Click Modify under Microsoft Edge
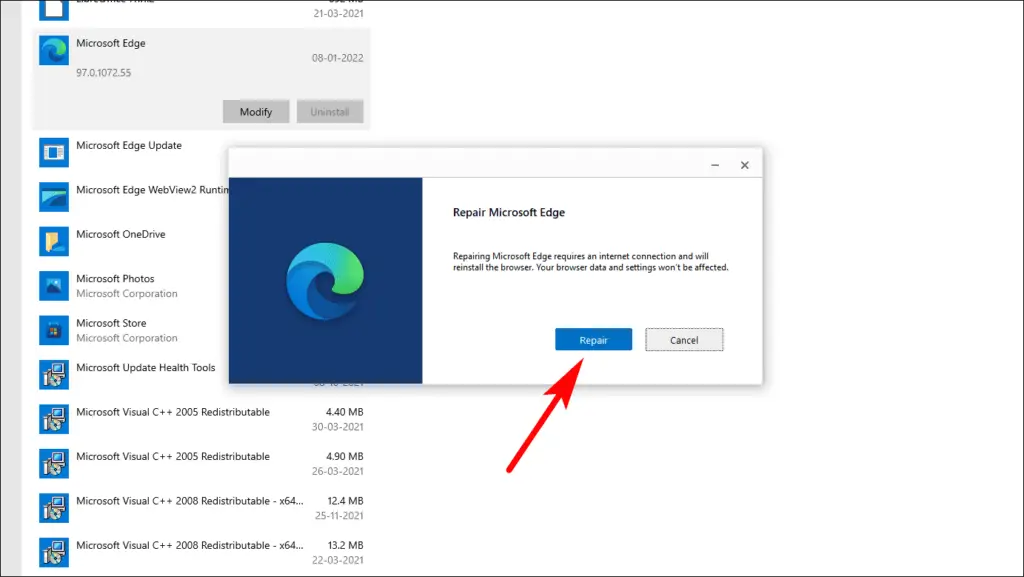1024x577 pixels. coord(256,112)
